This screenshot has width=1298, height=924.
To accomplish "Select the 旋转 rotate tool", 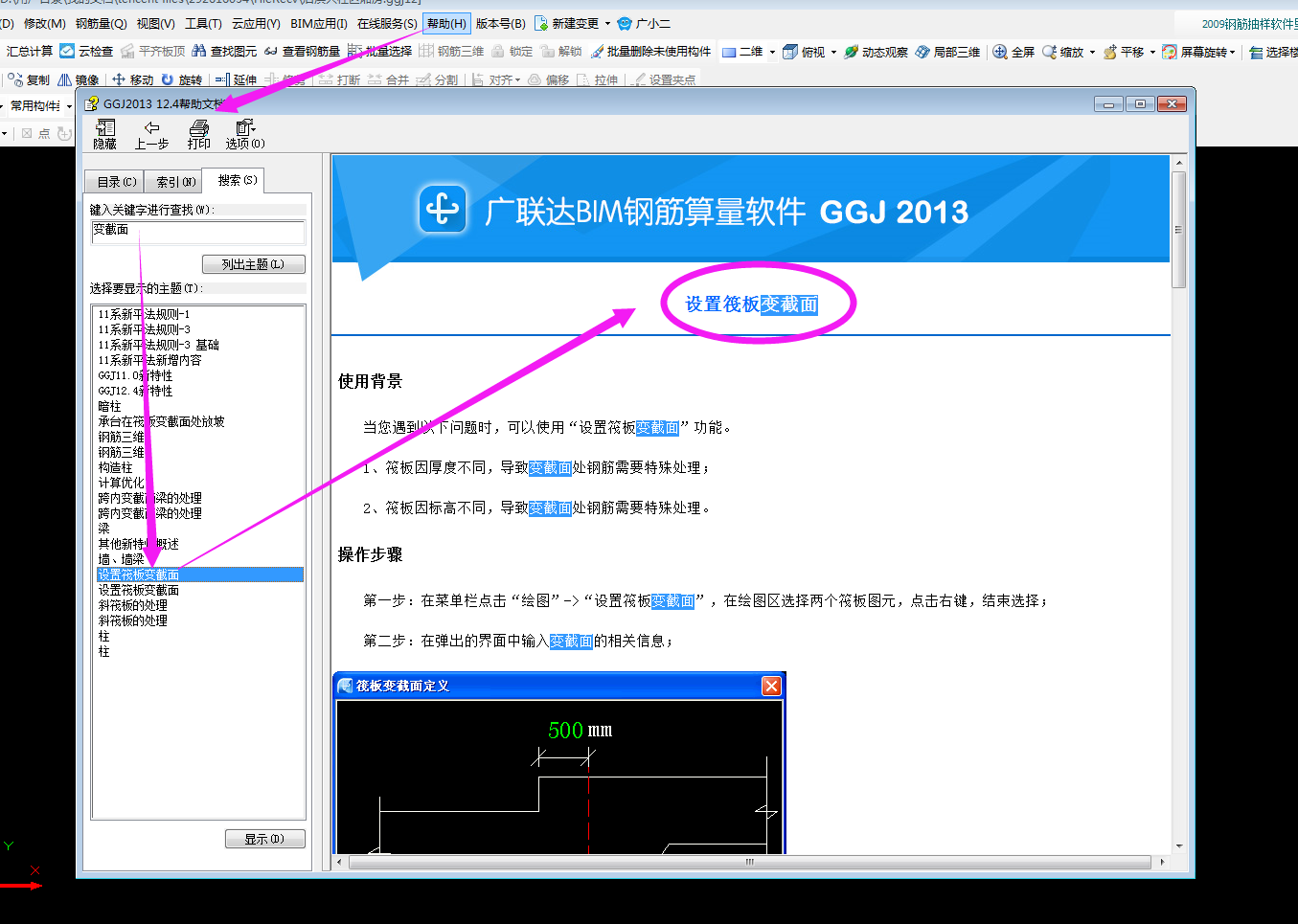I will click(x=182, y=79).
